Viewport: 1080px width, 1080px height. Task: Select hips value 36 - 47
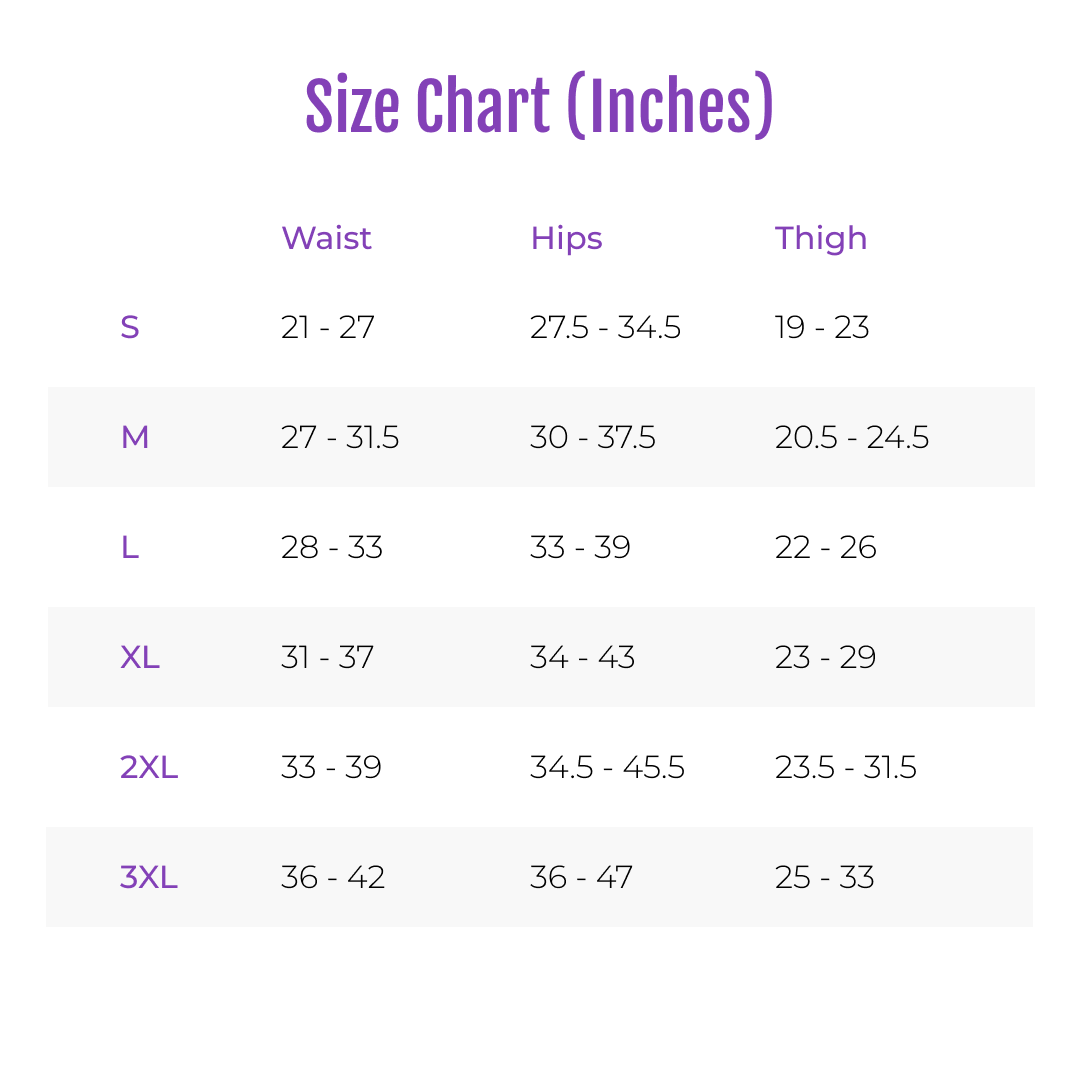coord(581,878)
